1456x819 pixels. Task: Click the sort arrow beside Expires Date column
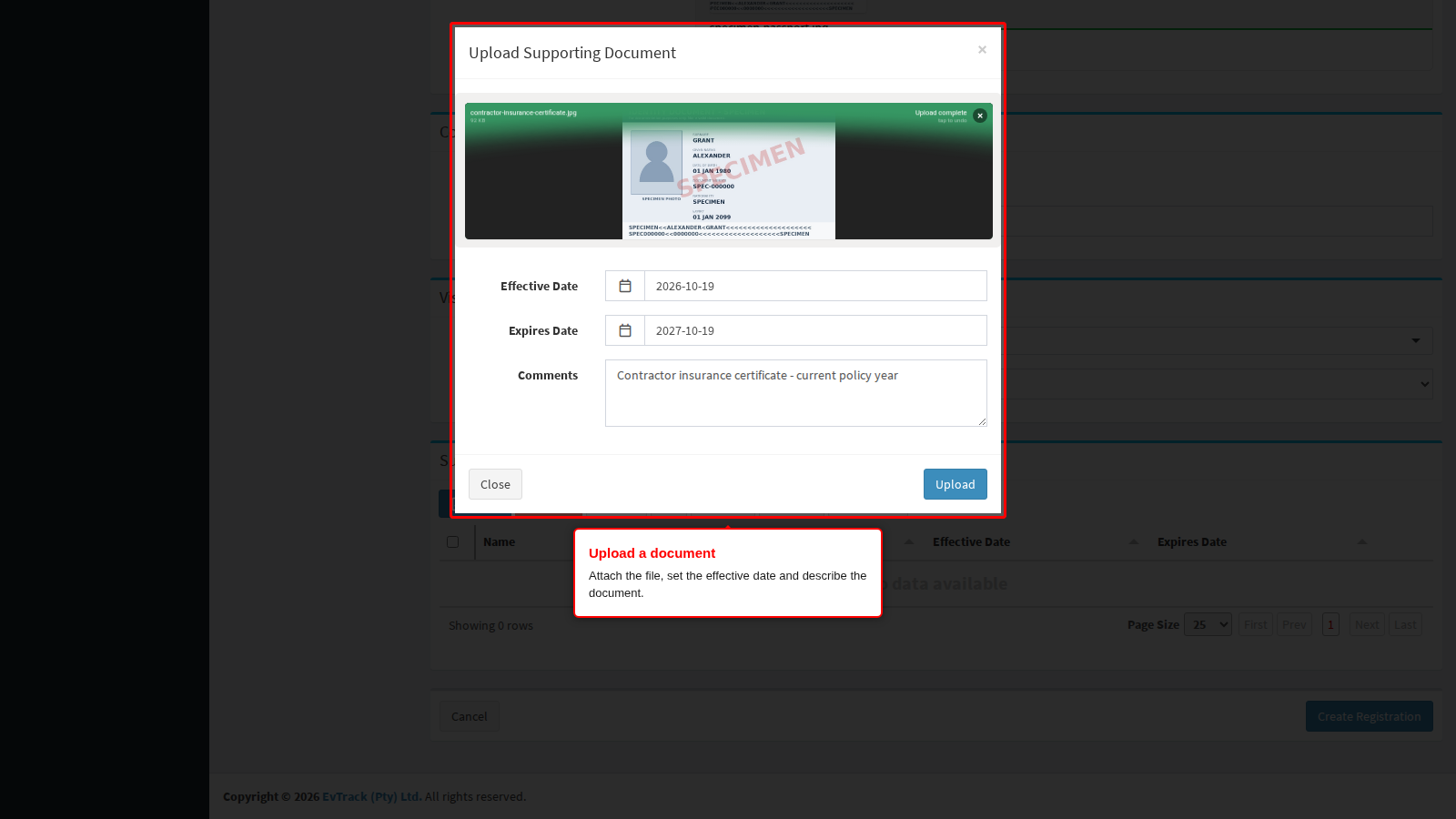pyautogui.click(x=1362, y=541)
